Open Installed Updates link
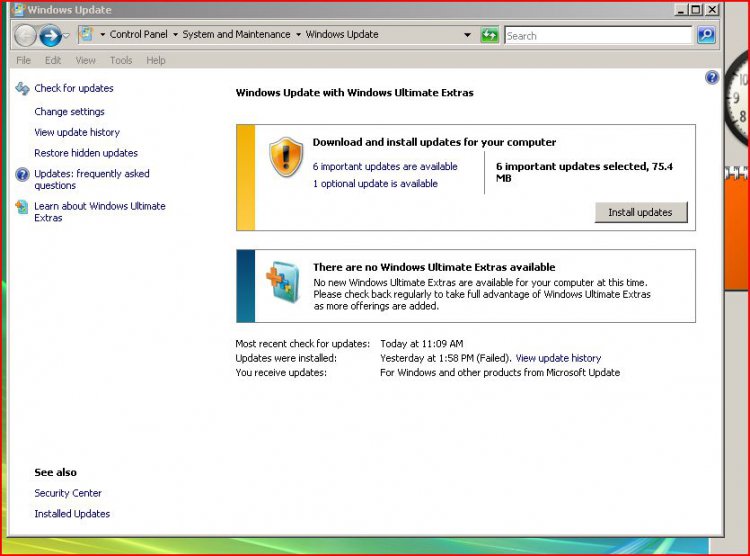This screenshot has width=750, height=556. [72, 513]
